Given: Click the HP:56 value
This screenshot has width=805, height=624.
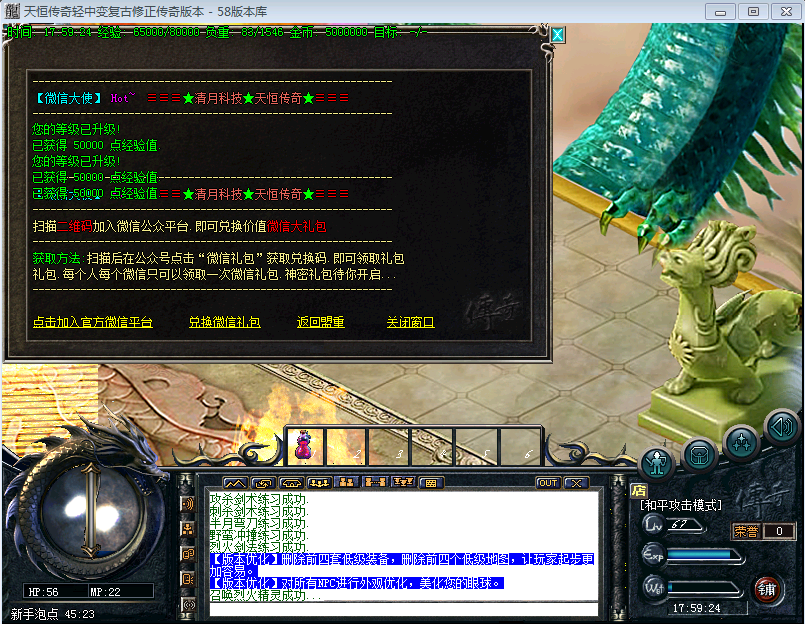Looking at the screenshot, I should [x=43, y=592].
